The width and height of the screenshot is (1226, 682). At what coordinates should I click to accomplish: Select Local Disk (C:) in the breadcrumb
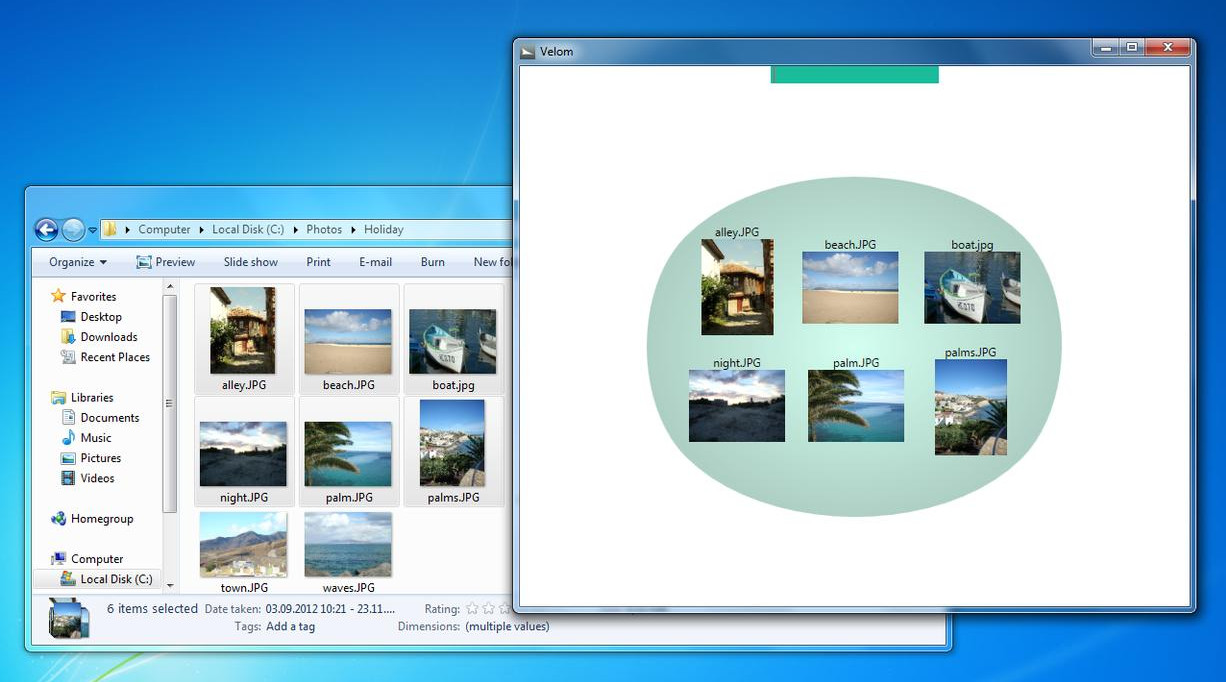[248, 229]
